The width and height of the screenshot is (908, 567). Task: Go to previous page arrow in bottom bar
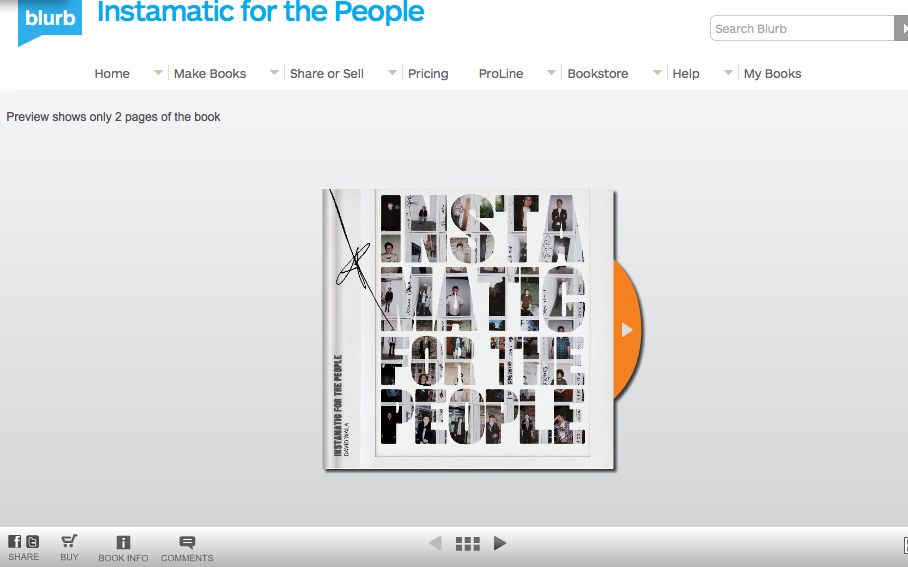pyautogui.click(x=435, y=543)
